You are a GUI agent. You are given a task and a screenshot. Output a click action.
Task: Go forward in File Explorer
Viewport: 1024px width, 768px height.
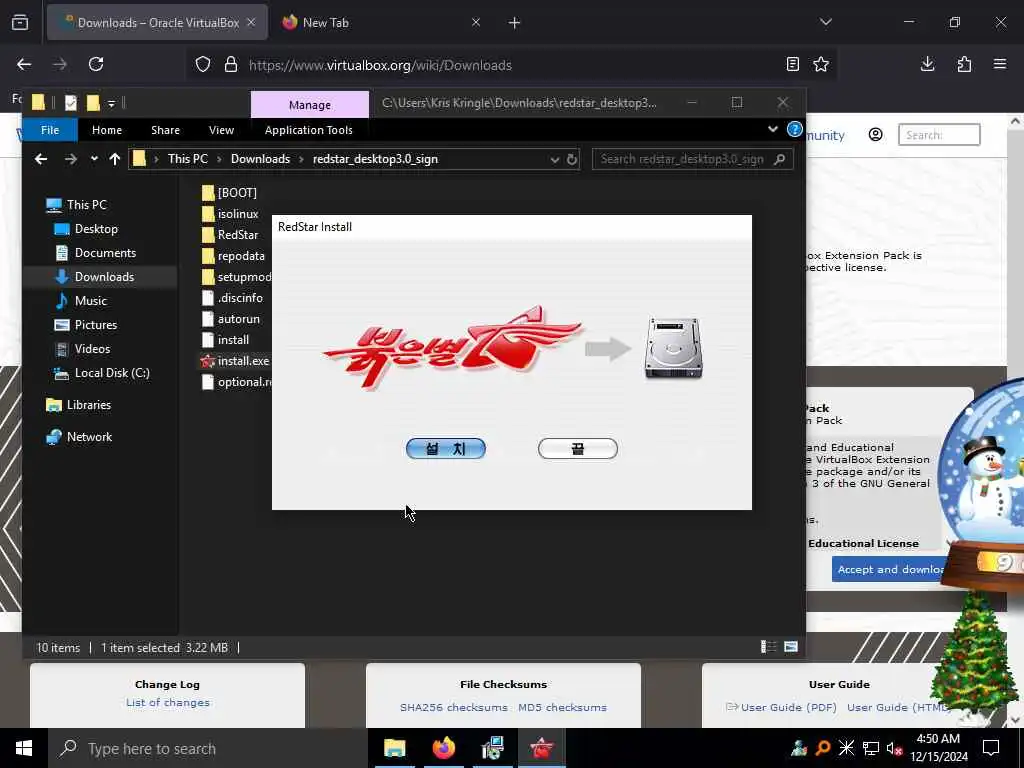click(71, 159)
